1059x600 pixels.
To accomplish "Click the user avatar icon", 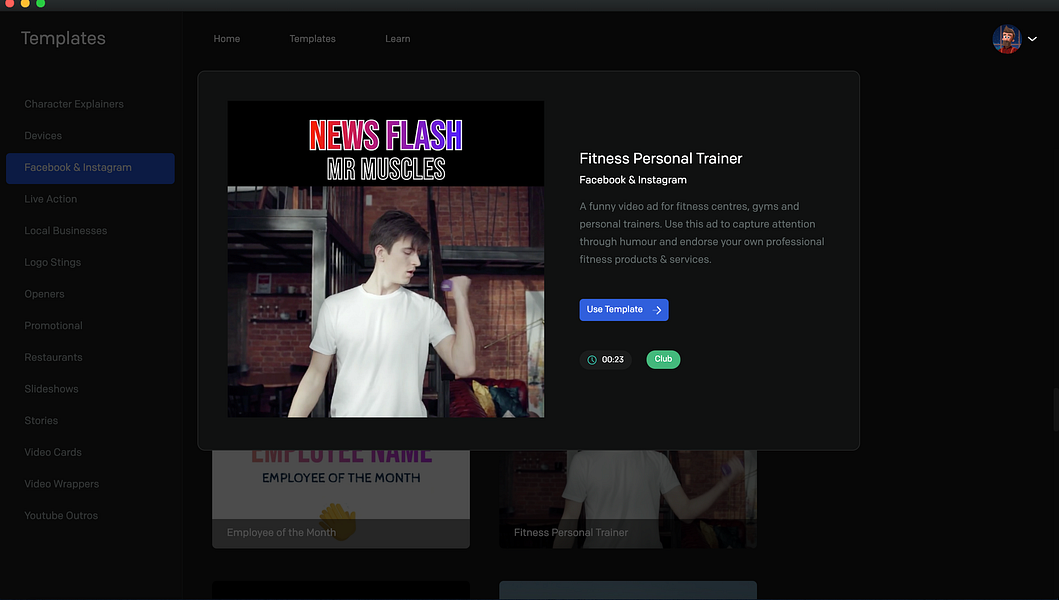I will [x=1006, y=39].
